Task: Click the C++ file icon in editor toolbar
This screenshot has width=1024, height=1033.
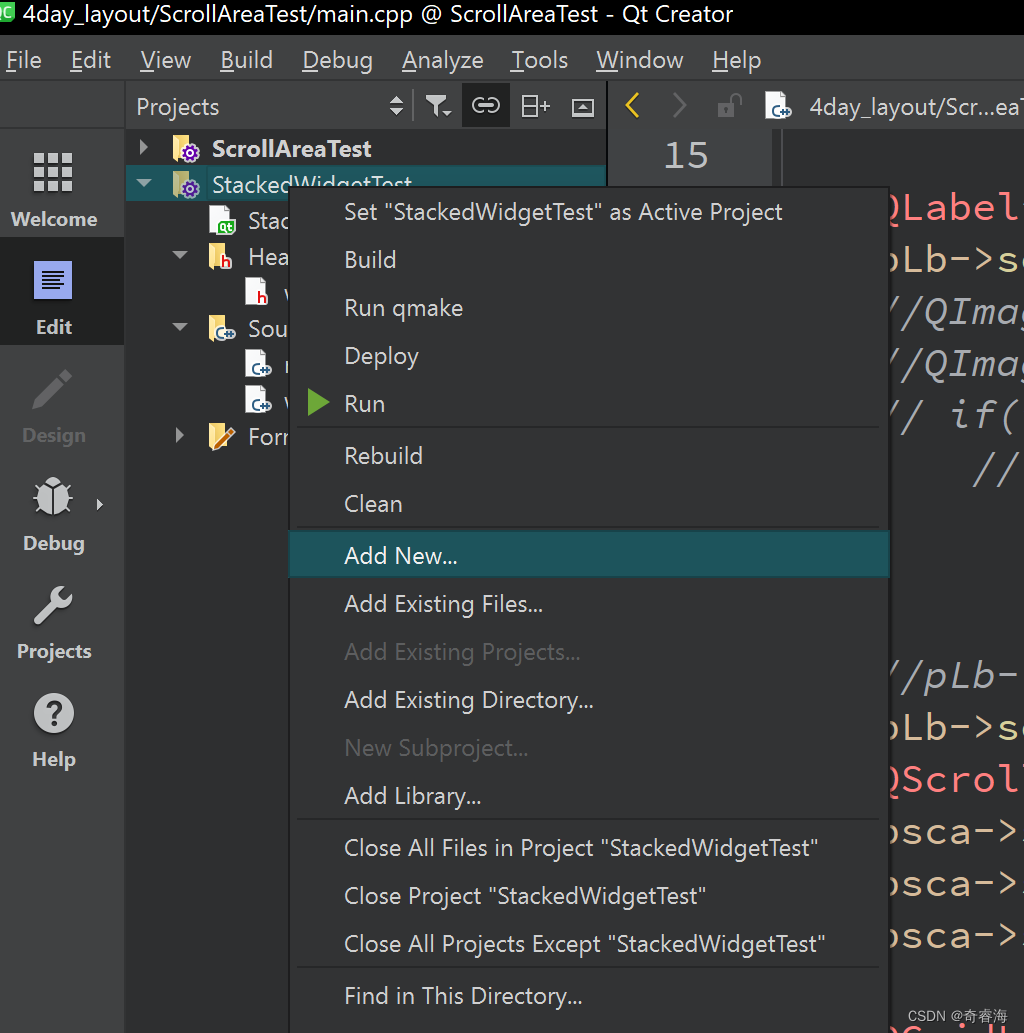Action: 778,105
